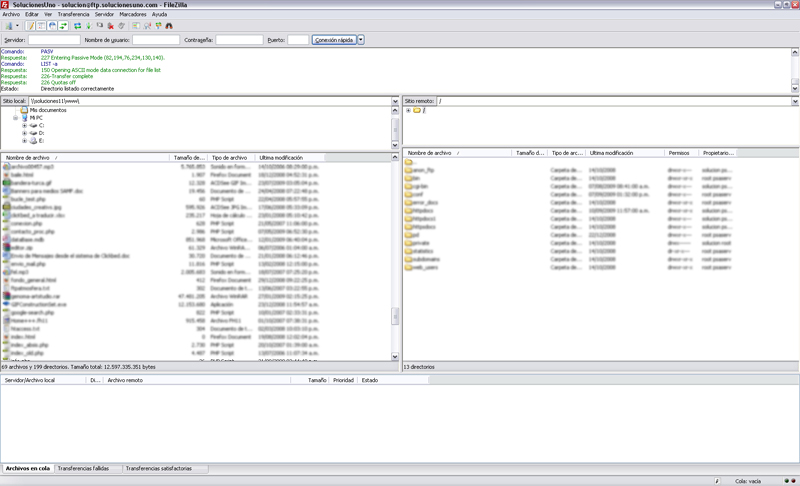Select the anon_ftp remote folder

[423, 170]
